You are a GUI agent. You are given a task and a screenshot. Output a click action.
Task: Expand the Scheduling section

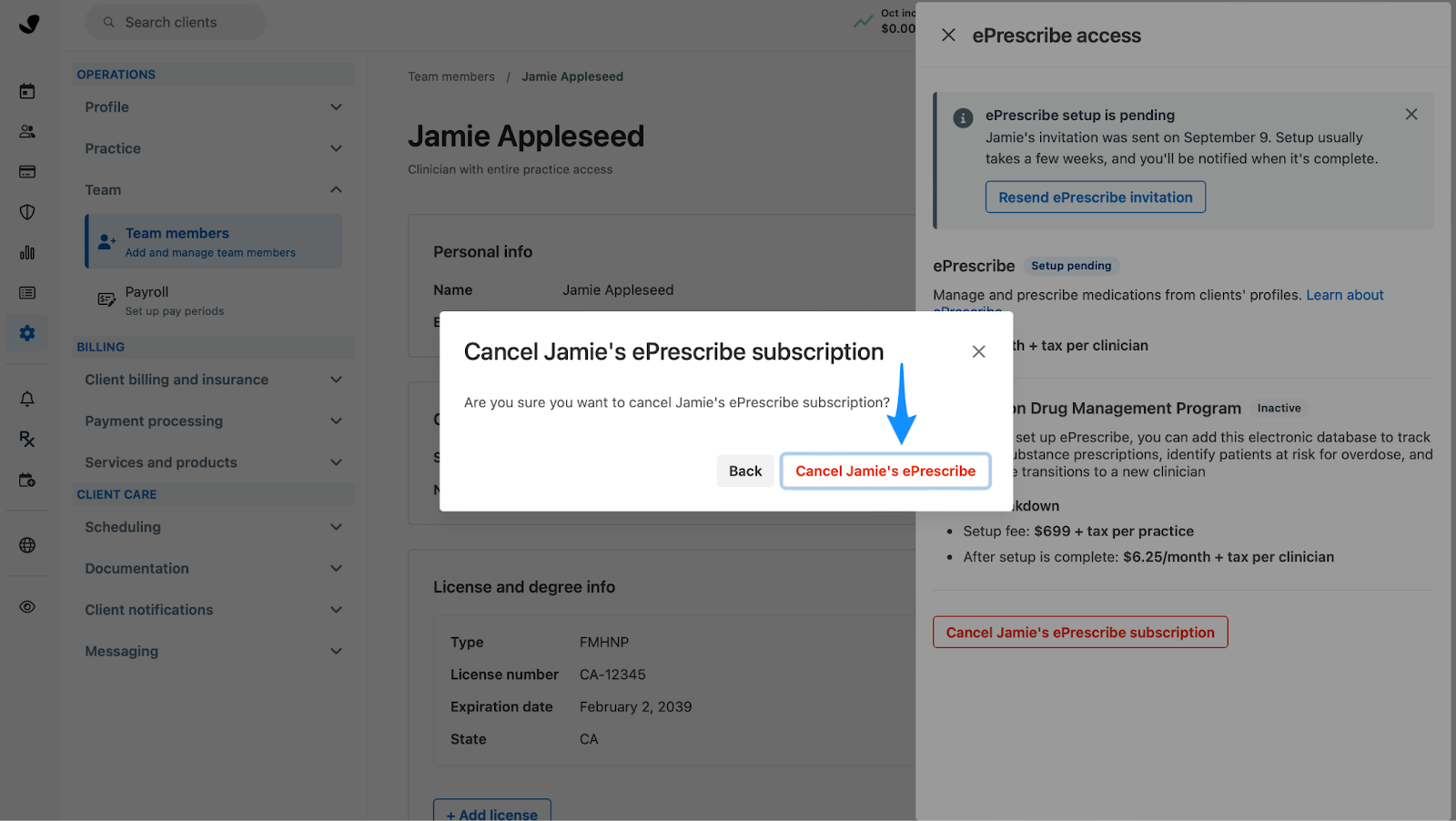214,527
